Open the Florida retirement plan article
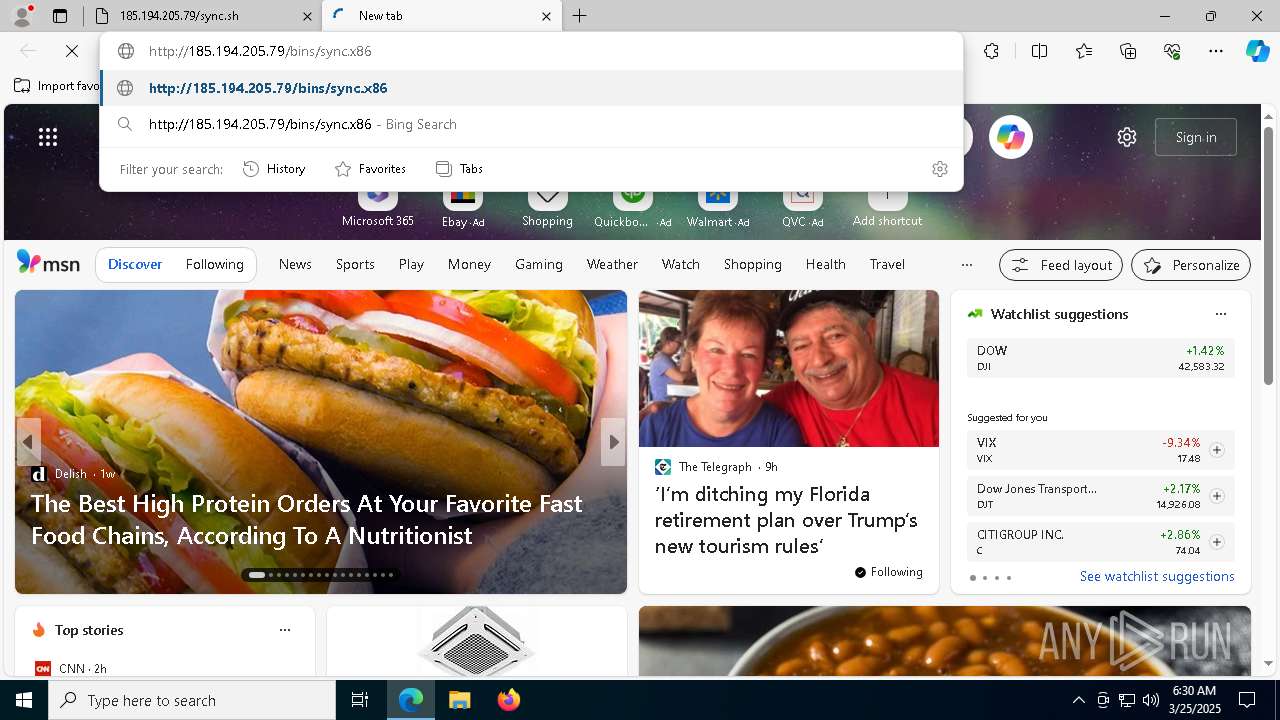 click(786, 520)
